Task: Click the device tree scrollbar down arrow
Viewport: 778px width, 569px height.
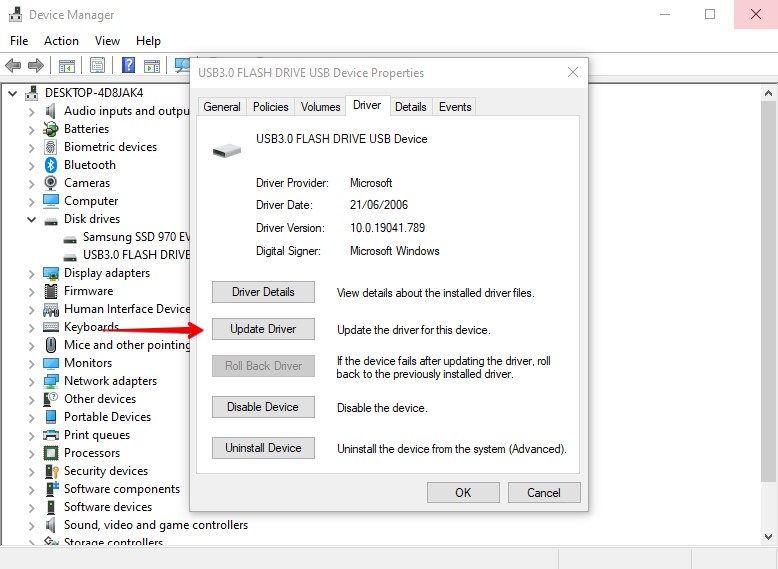Action: [x=768, y=536]
